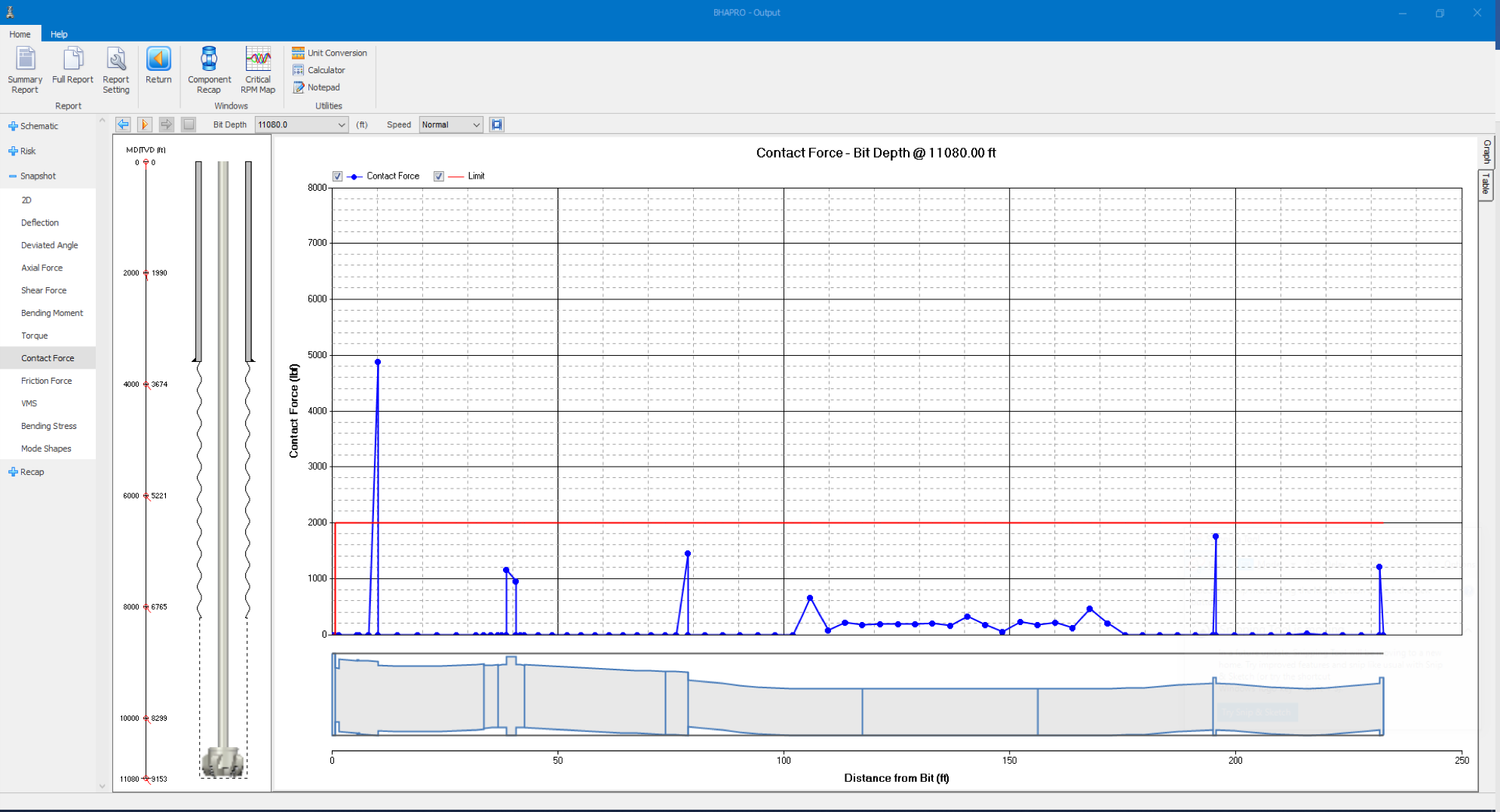Switch to the Table side tab
Screen dimensions: 1500x812
point(1486,184)
